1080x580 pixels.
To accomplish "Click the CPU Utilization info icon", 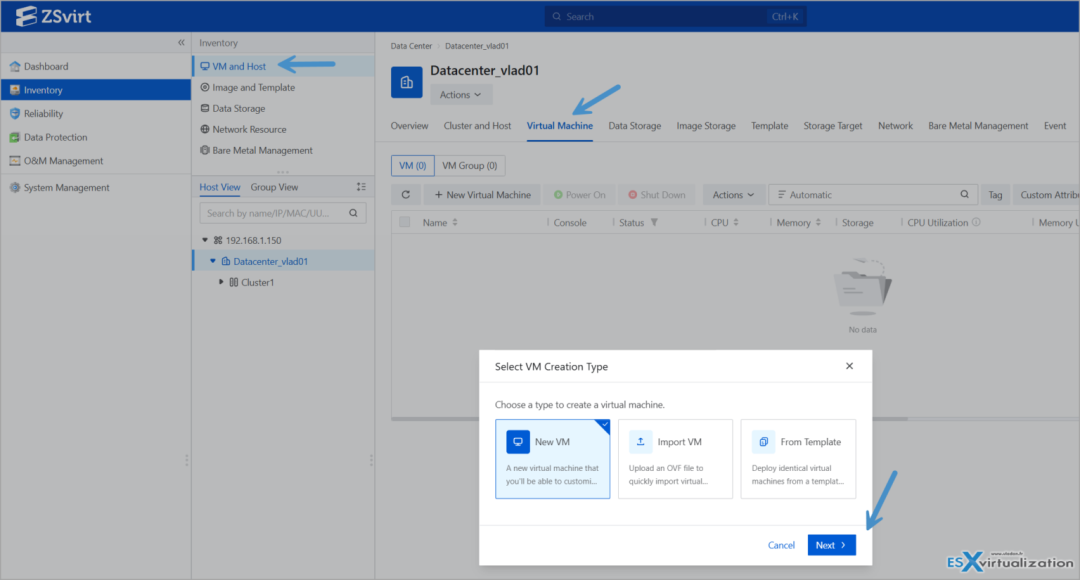I will pyautogui.click(x=976, y=222).
